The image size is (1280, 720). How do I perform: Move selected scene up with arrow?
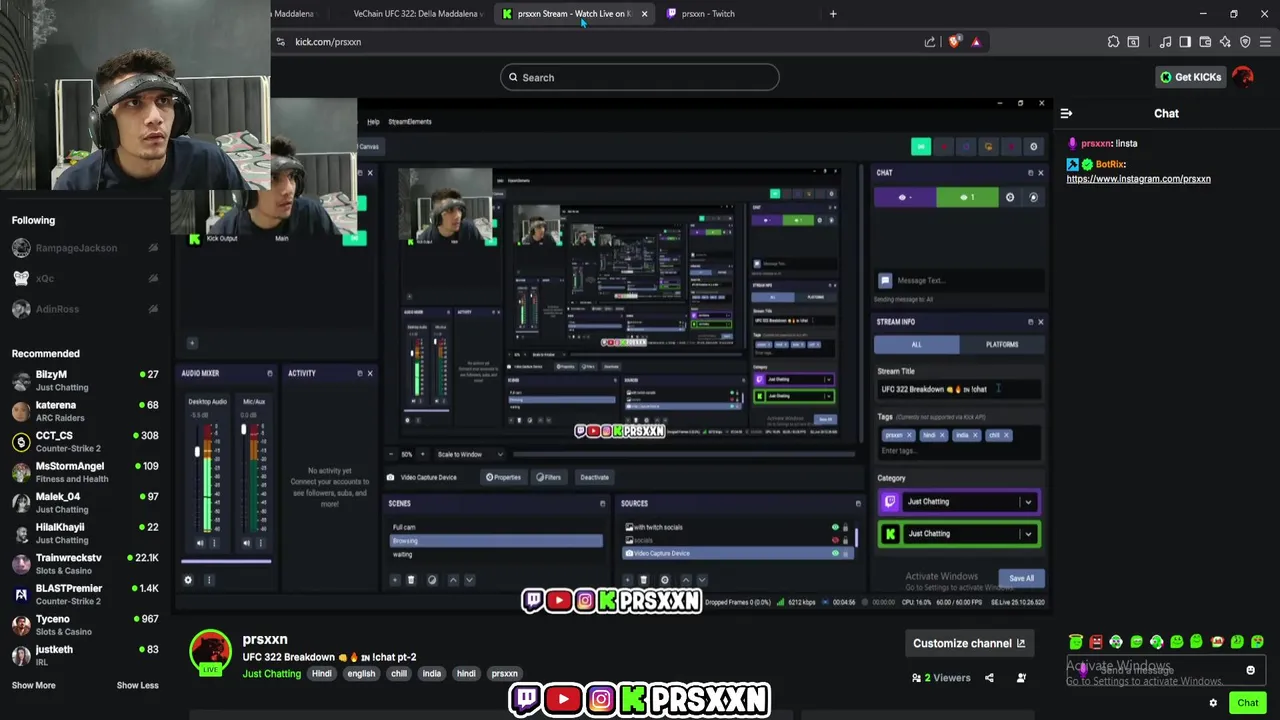[x=453, y=580]
